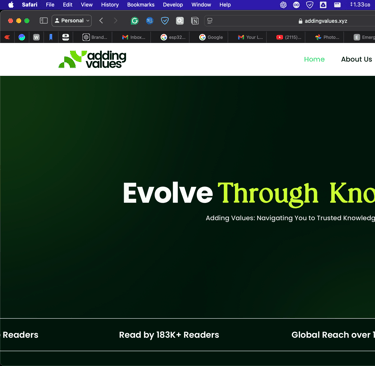This screenshot has width=375, height=366.
Task: Open the Develop menu
Action: click(x=173, y=5)
